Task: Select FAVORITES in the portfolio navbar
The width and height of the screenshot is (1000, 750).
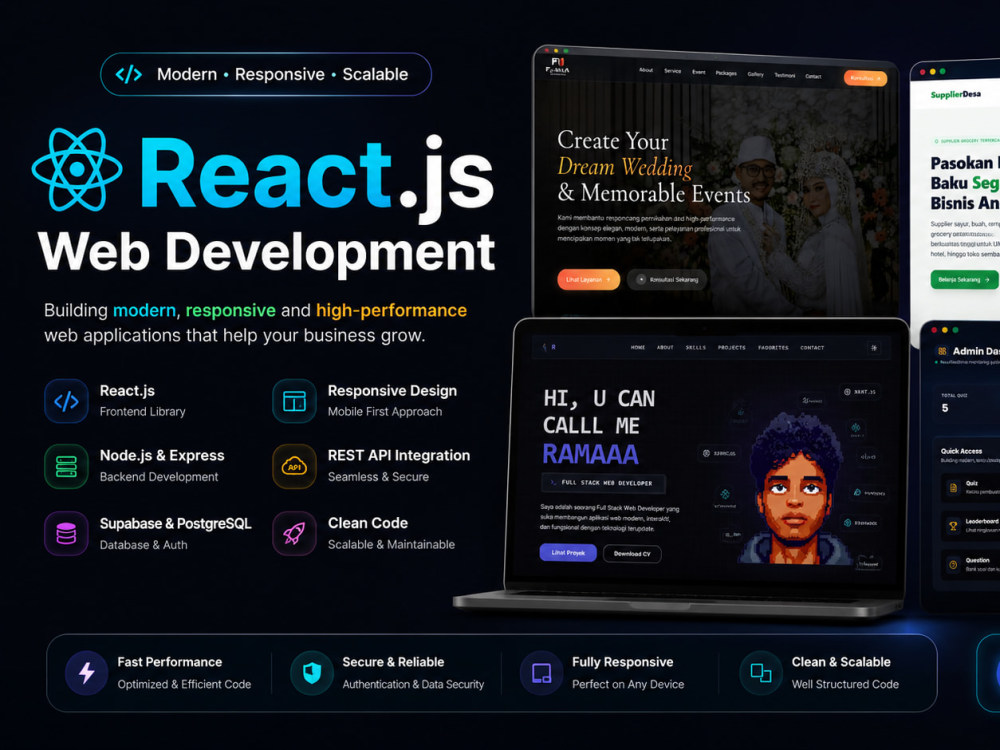Action: tap(773, 348)
